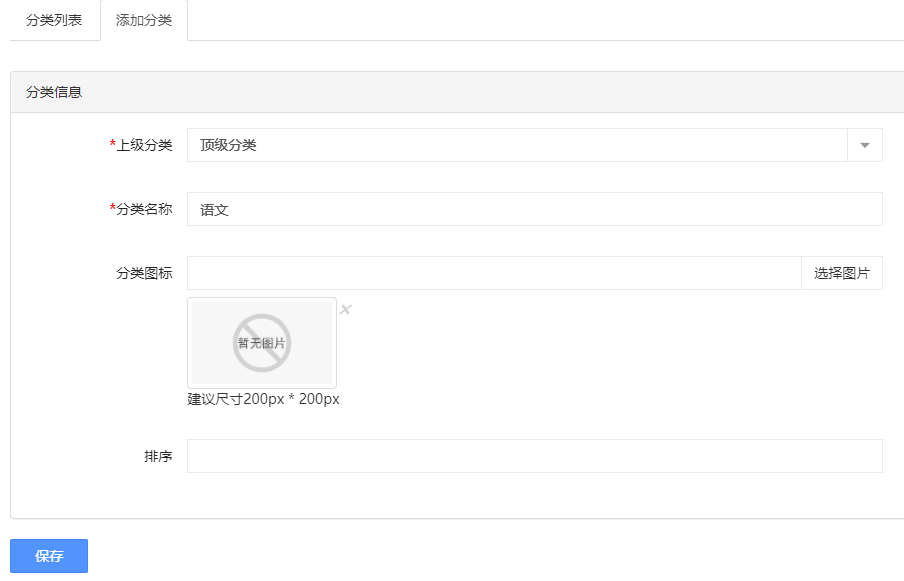Screen dimensions: 904x581
Task: Switch to the 分类列表 tab
Action: pyautogui.click(x=54, y=20)
